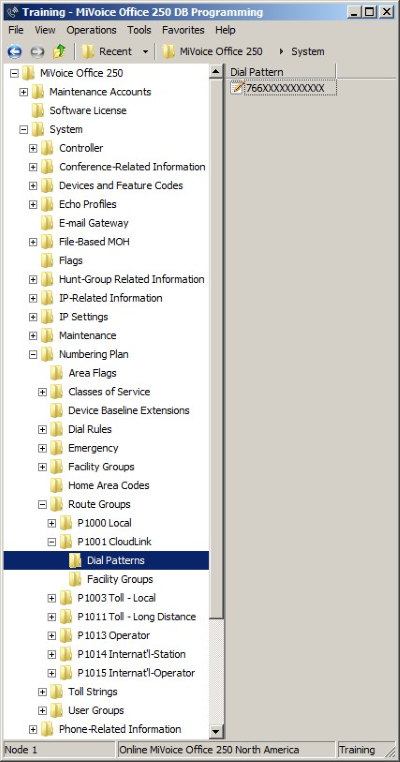Click the grey Forward navigation arrow

click(37, 52)
